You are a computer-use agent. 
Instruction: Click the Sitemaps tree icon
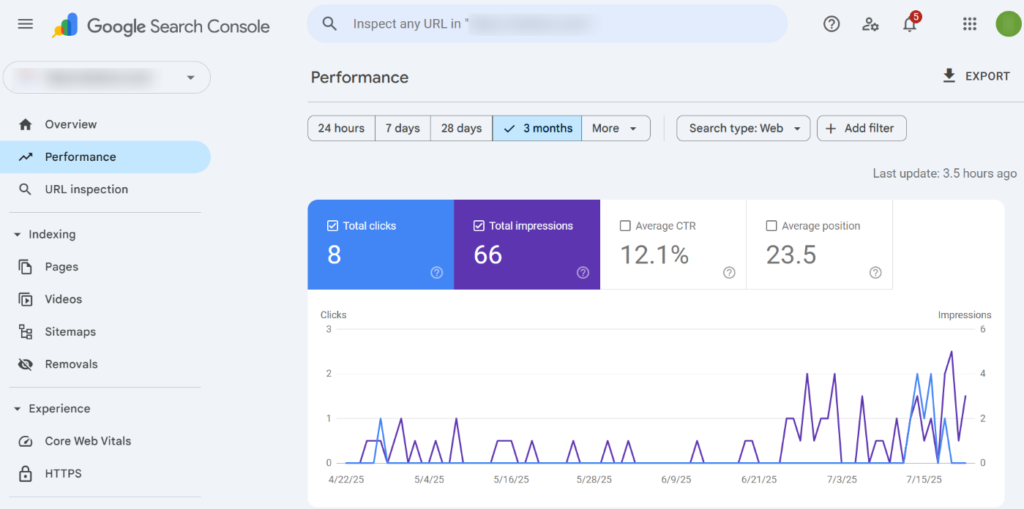tap(25, 332)
